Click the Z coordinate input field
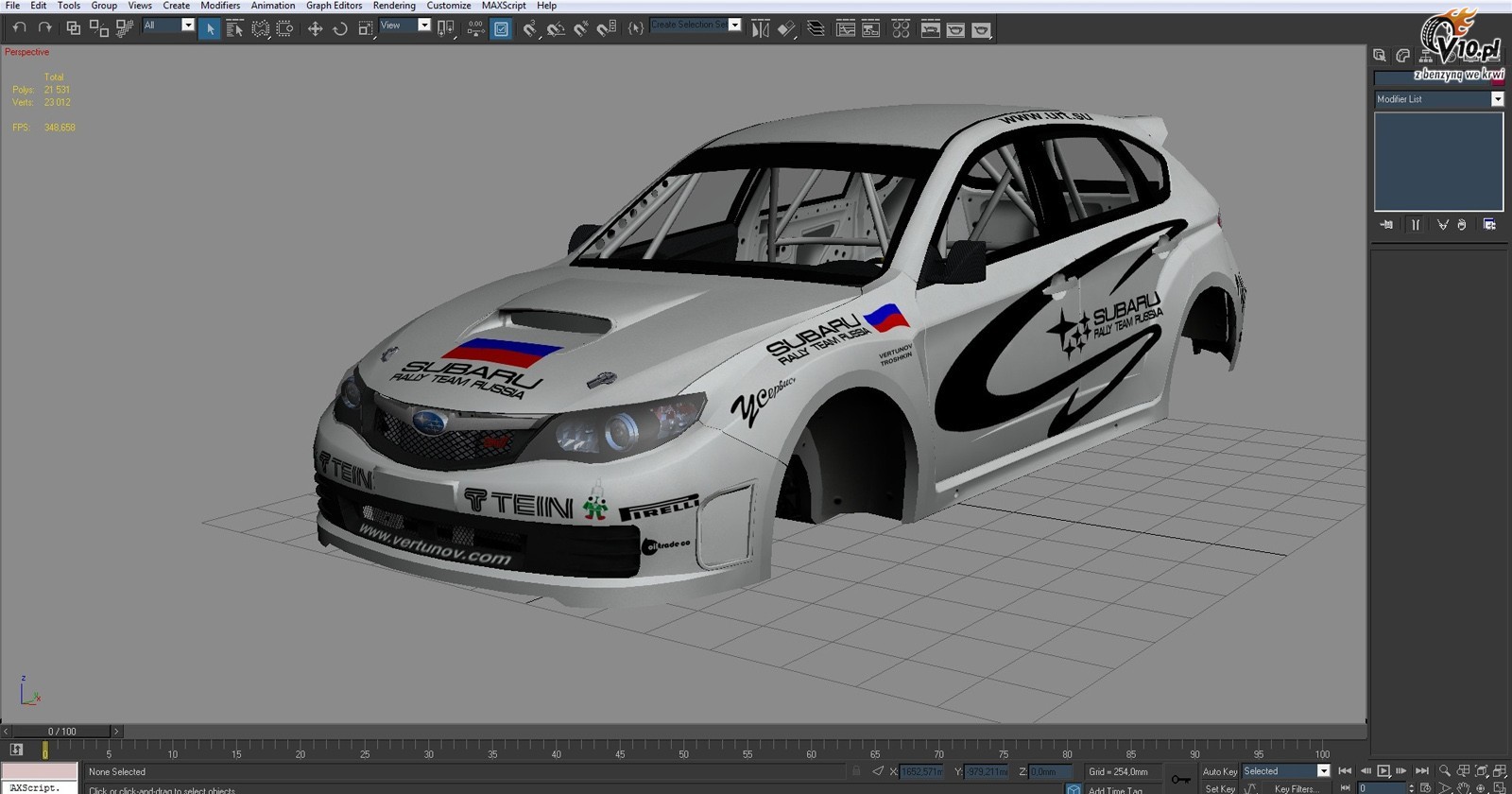 tap(1049, 772)
